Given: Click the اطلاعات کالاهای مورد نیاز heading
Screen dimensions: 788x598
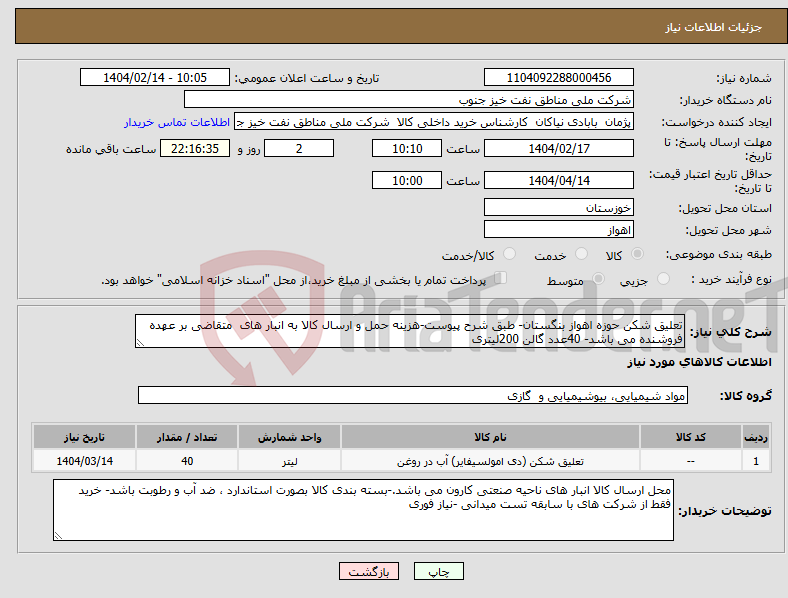Looking at the screenshot, I should (699, 362).
